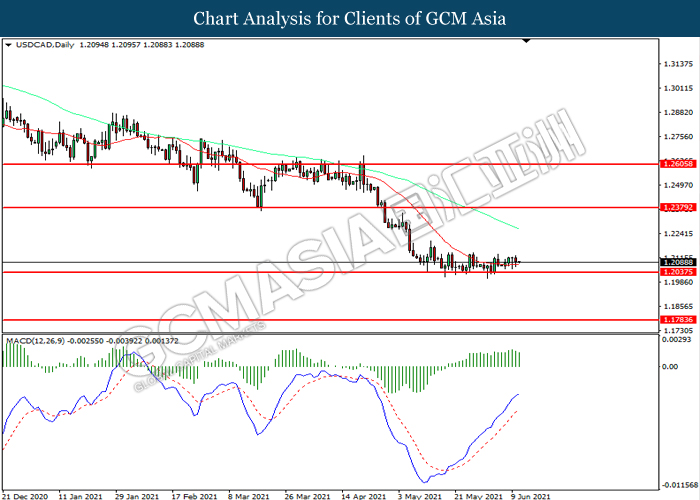Select the 21 Dec 2020 date label
The width and height of the screenshot is (700, 500).
tap(24, 494)
